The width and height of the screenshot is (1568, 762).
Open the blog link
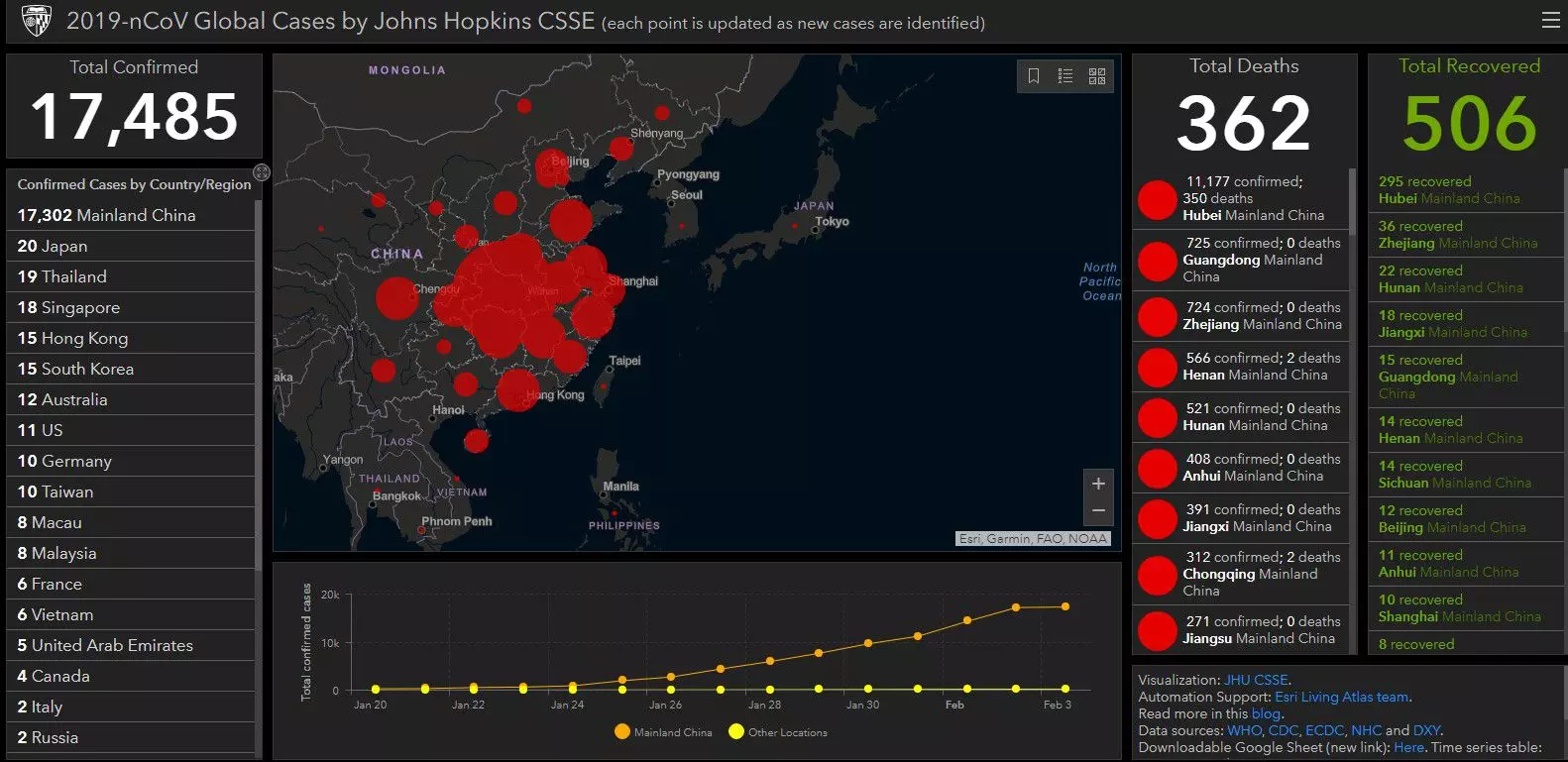(1266, 713)
